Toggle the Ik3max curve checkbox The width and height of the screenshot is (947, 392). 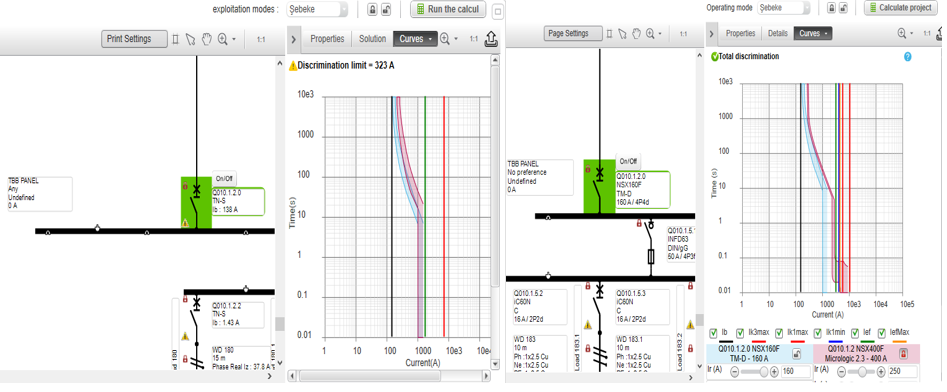[x=740, y=333]
